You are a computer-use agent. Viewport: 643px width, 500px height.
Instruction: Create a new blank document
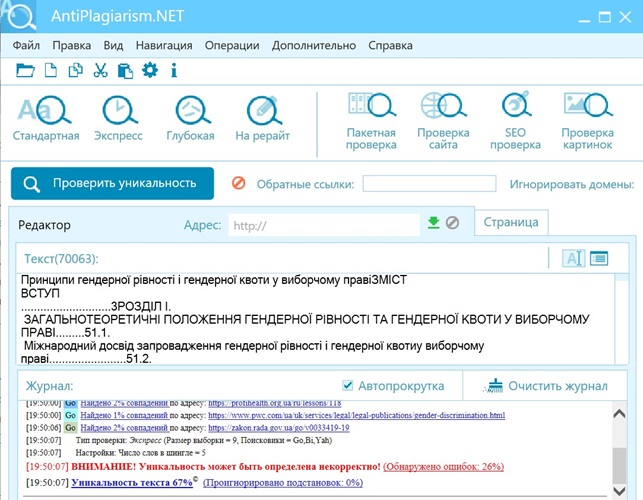51,70
